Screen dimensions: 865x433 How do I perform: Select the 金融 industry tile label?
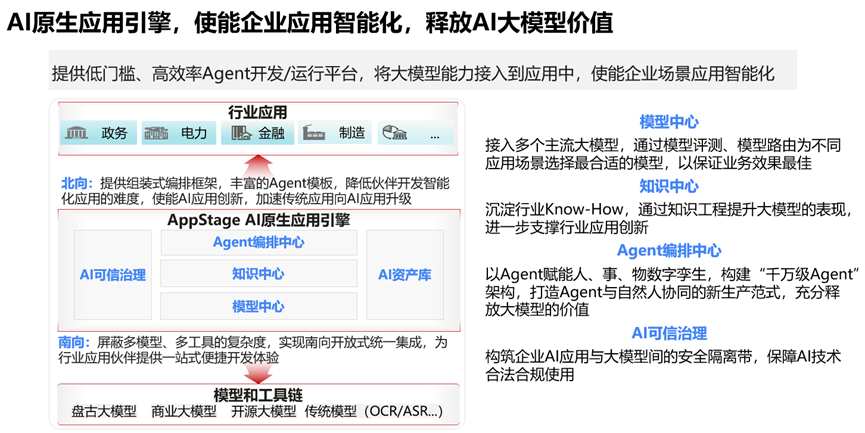coord(271,133)
